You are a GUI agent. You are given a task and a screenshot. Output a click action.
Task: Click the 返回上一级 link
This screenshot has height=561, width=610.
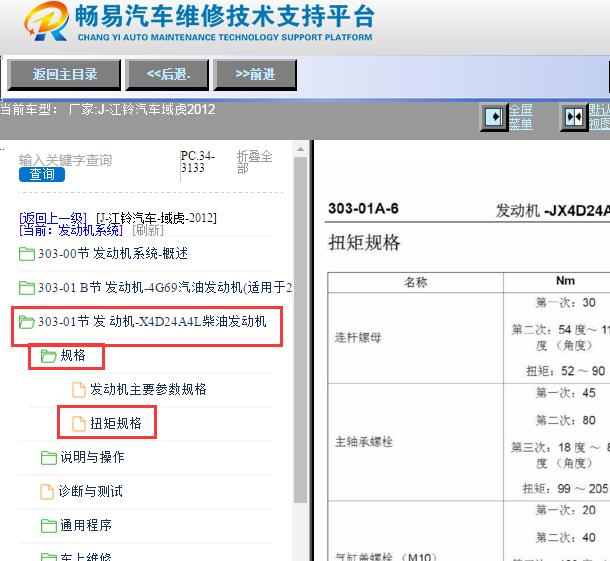pos(53,218)
